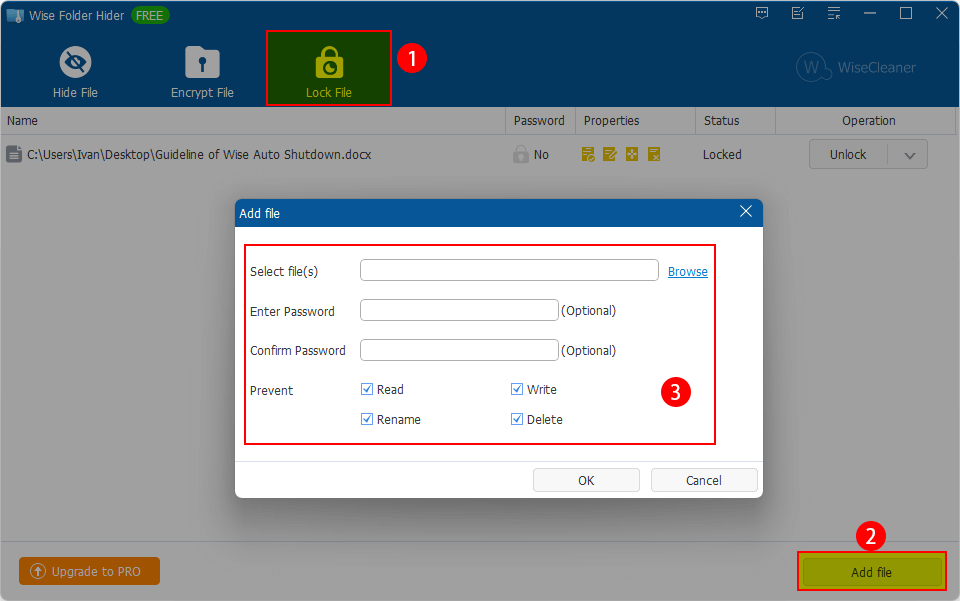This screenshot has height=601, width=960.
Task: Click the Locked status text
Action: click(722, 154)
